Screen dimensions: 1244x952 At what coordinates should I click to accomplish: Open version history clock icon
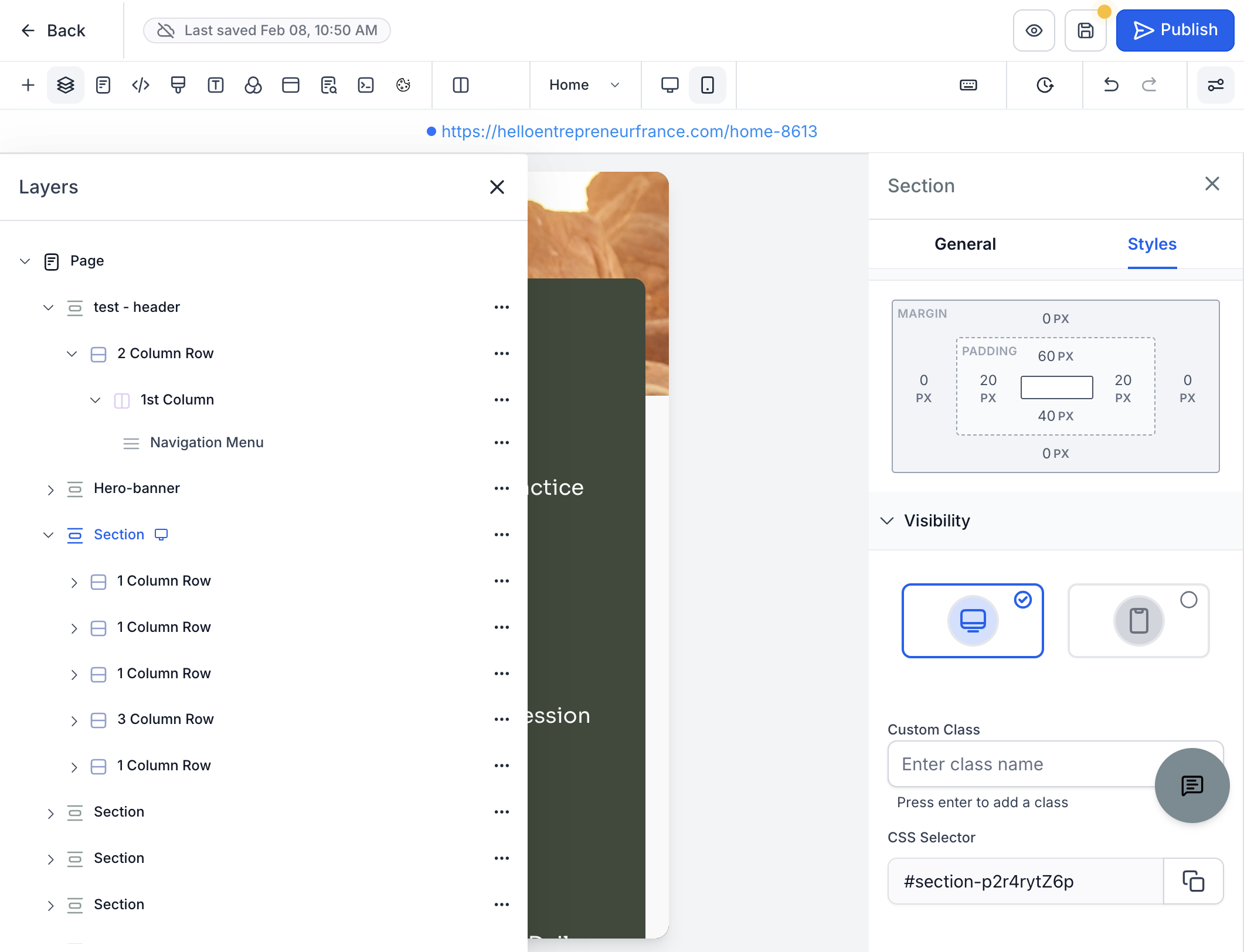tap(1045, 85)
